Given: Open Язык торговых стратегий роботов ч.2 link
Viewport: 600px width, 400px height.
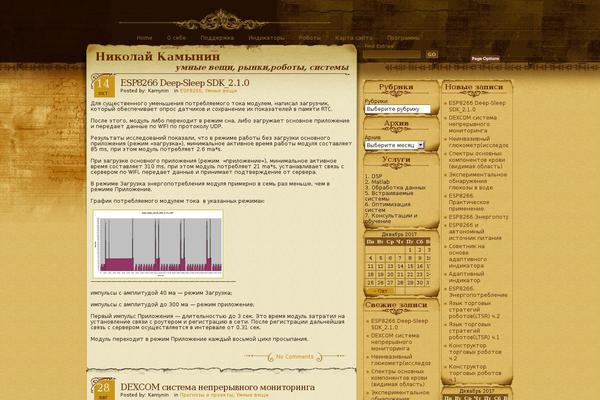Looking at the screenshot, I should [474, 310].
